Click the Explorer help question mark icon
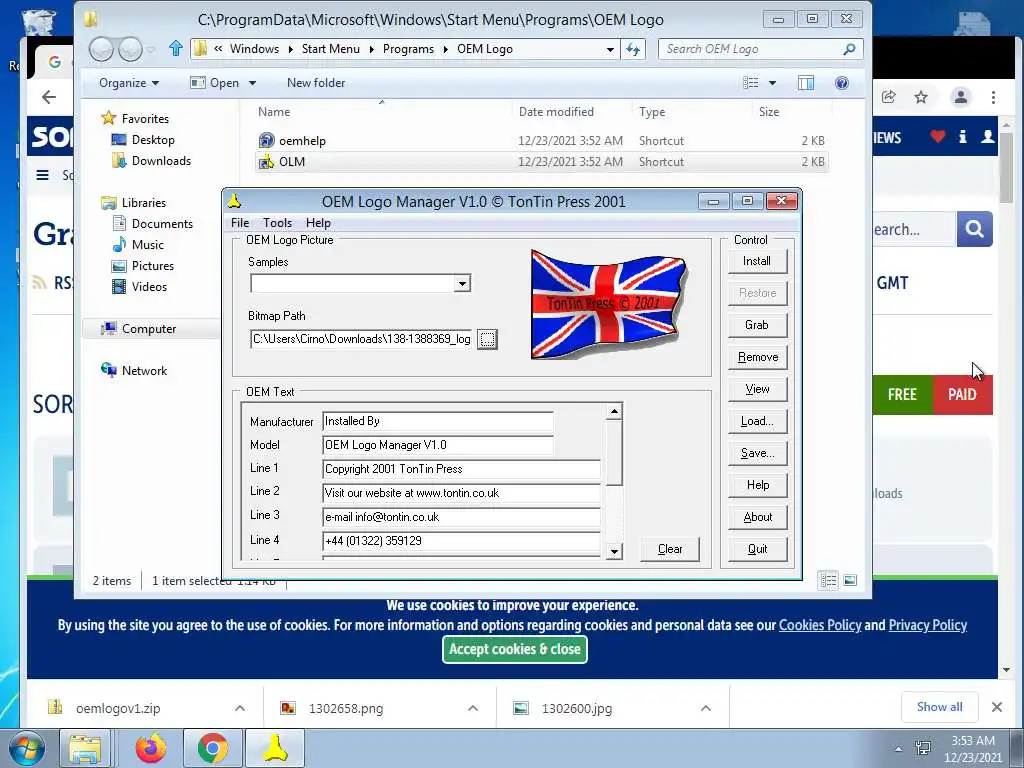The width and height of the screenshot is (1024, 768). click(x=842, y=83)
